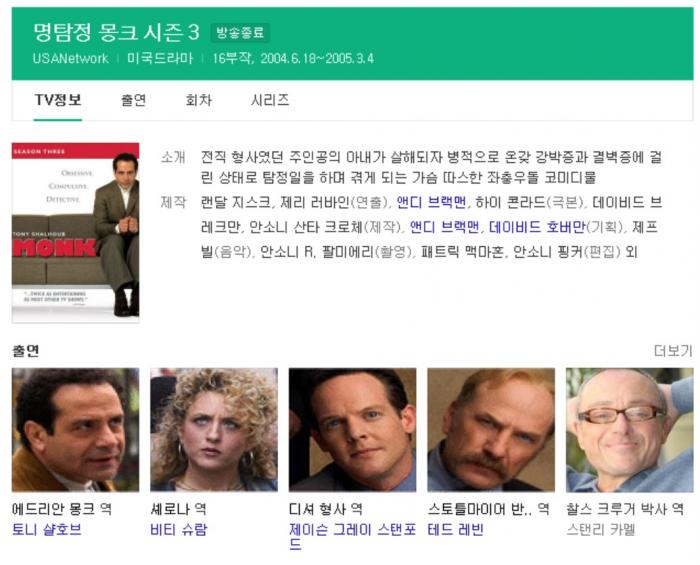Click 비티 슈람 cast photo
This screenshot has height=565, width=700.
214,430
